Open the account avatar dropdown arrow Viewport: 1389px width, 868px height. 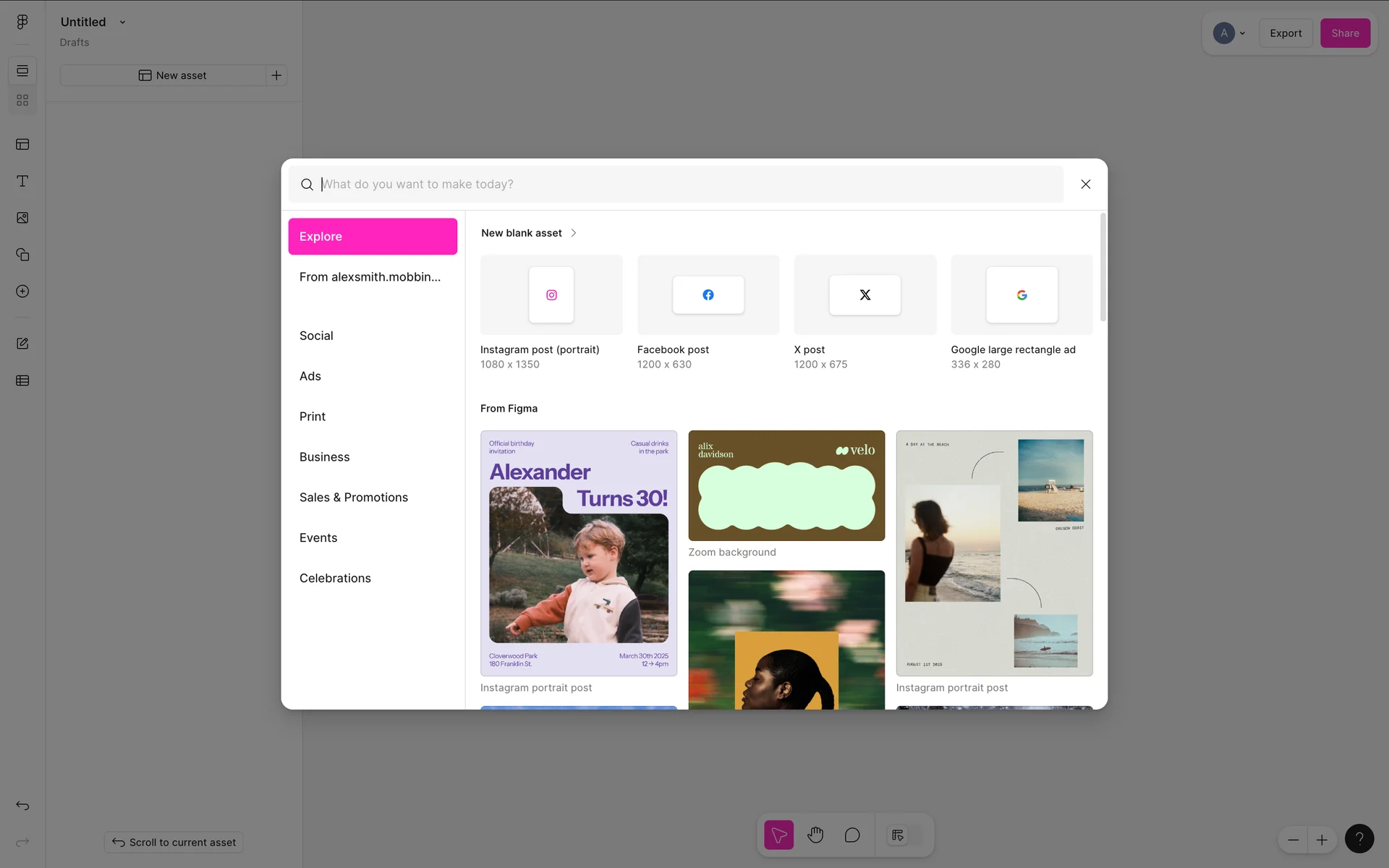pos(1242,33)
